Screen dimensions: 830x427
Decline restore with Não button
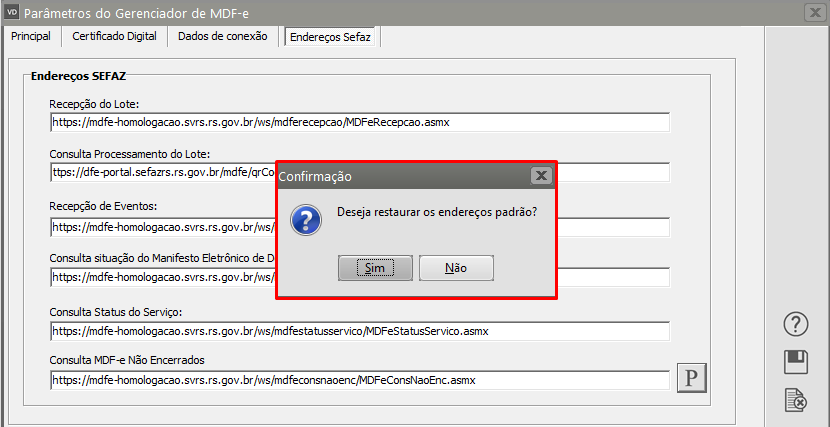pos(456,268)
